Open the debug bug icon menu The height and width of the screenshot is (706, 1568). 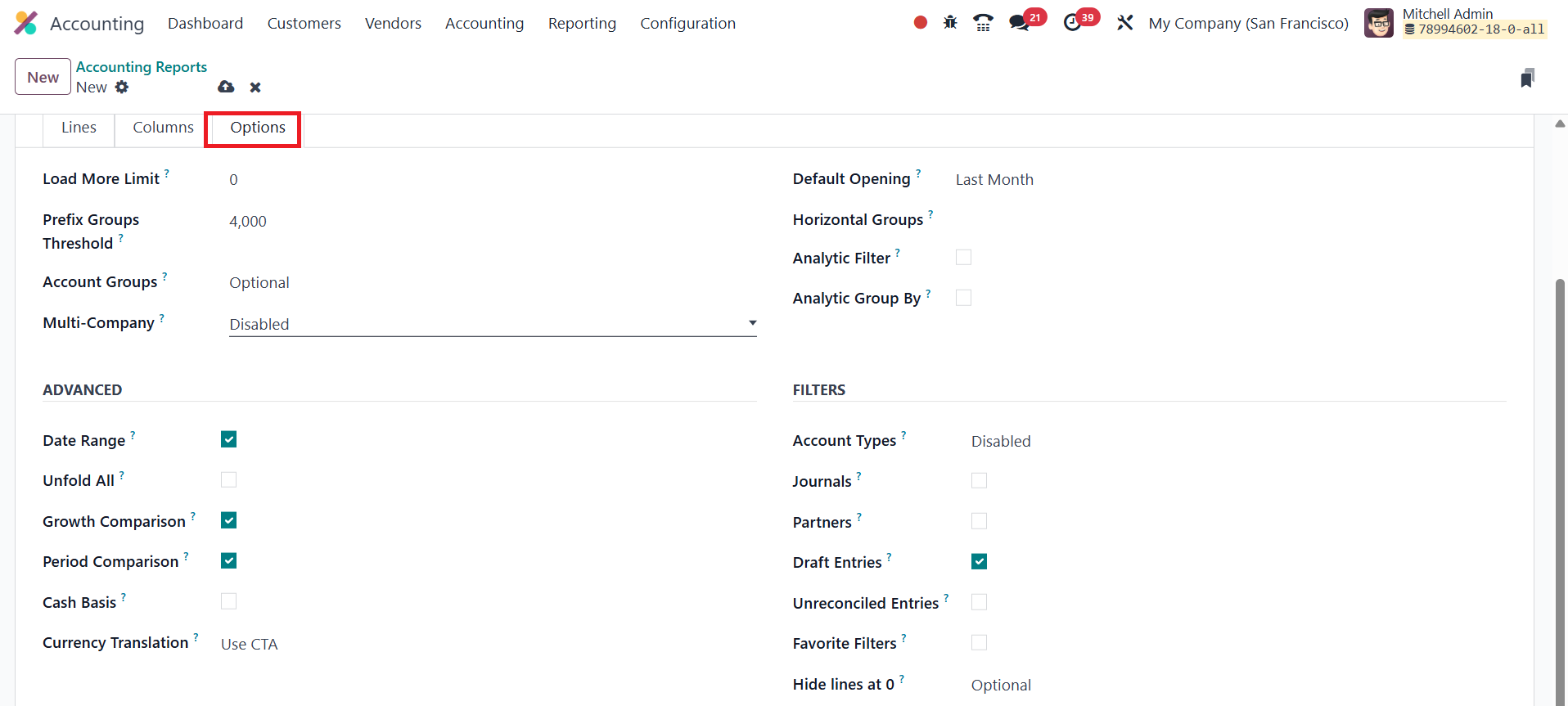[x=950, y=23]
